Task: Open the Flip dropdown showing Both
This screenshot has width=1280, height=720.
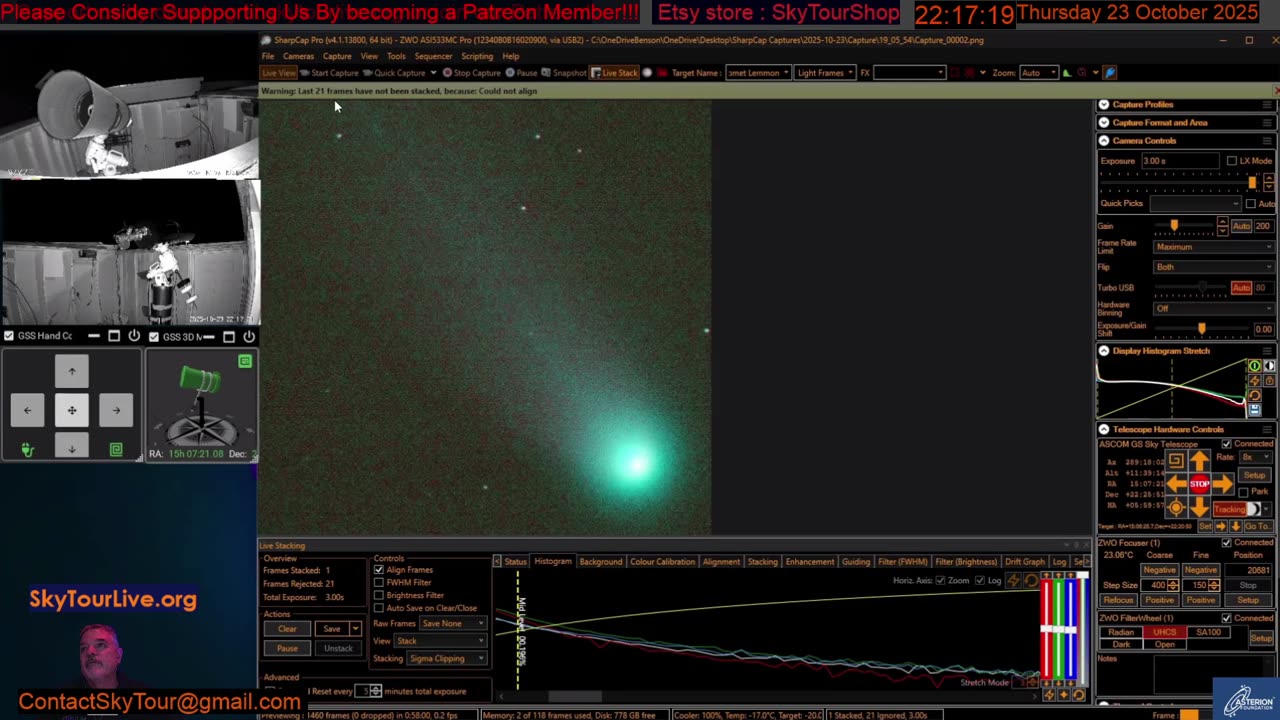Action: tap(1213, 267)
